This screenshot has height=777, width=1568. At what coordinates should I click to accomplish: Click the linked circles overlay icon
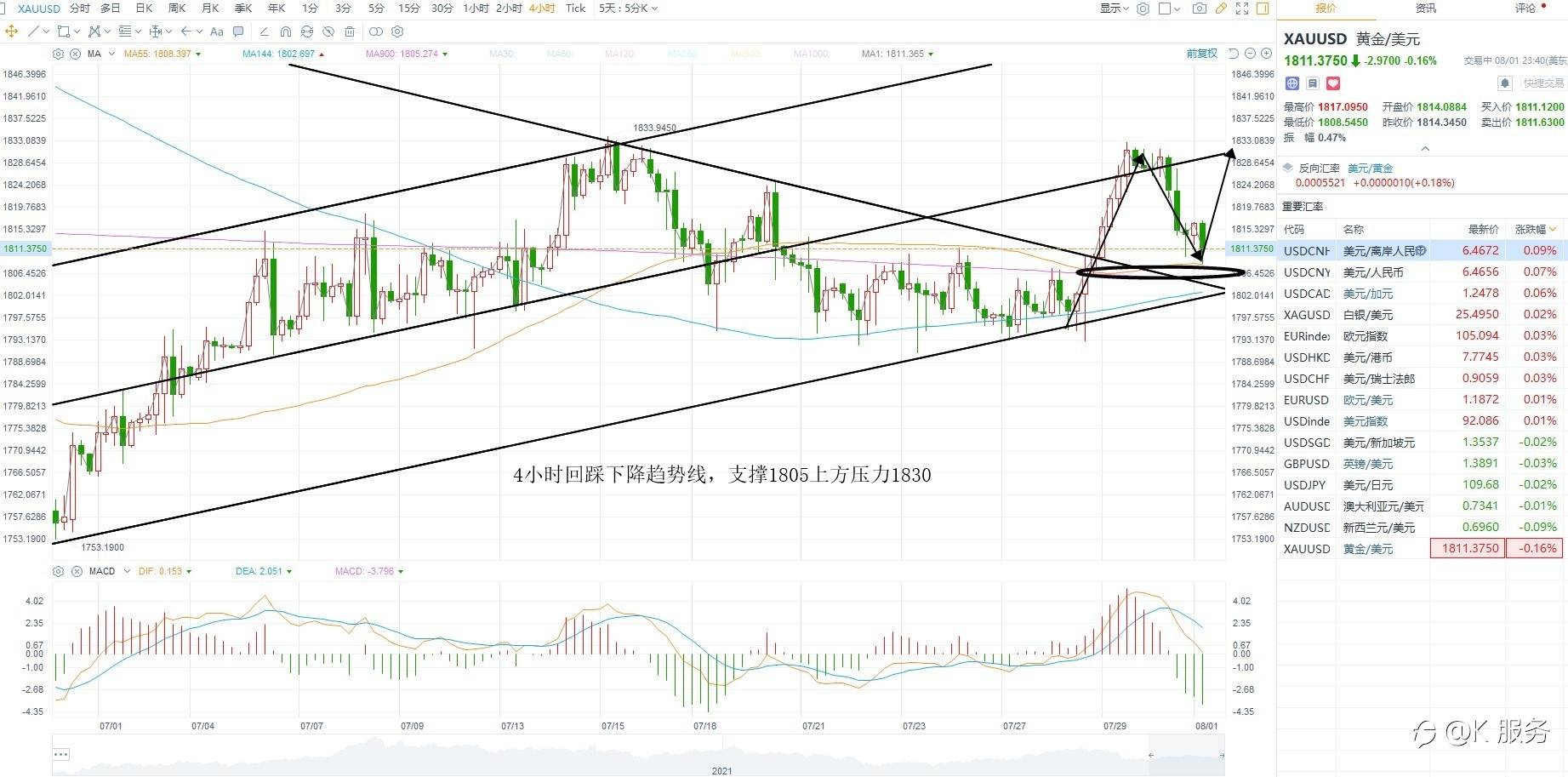[x=375, y=31]
